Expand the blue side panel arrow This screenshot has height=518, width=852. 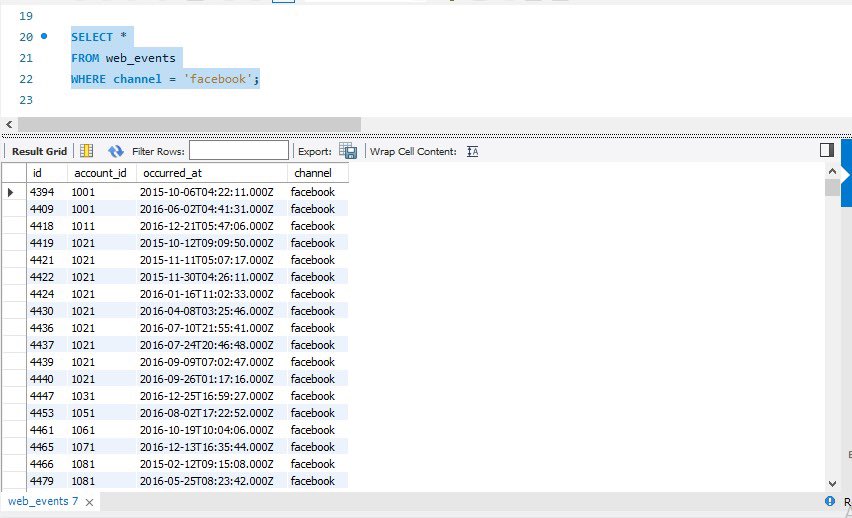846,174
